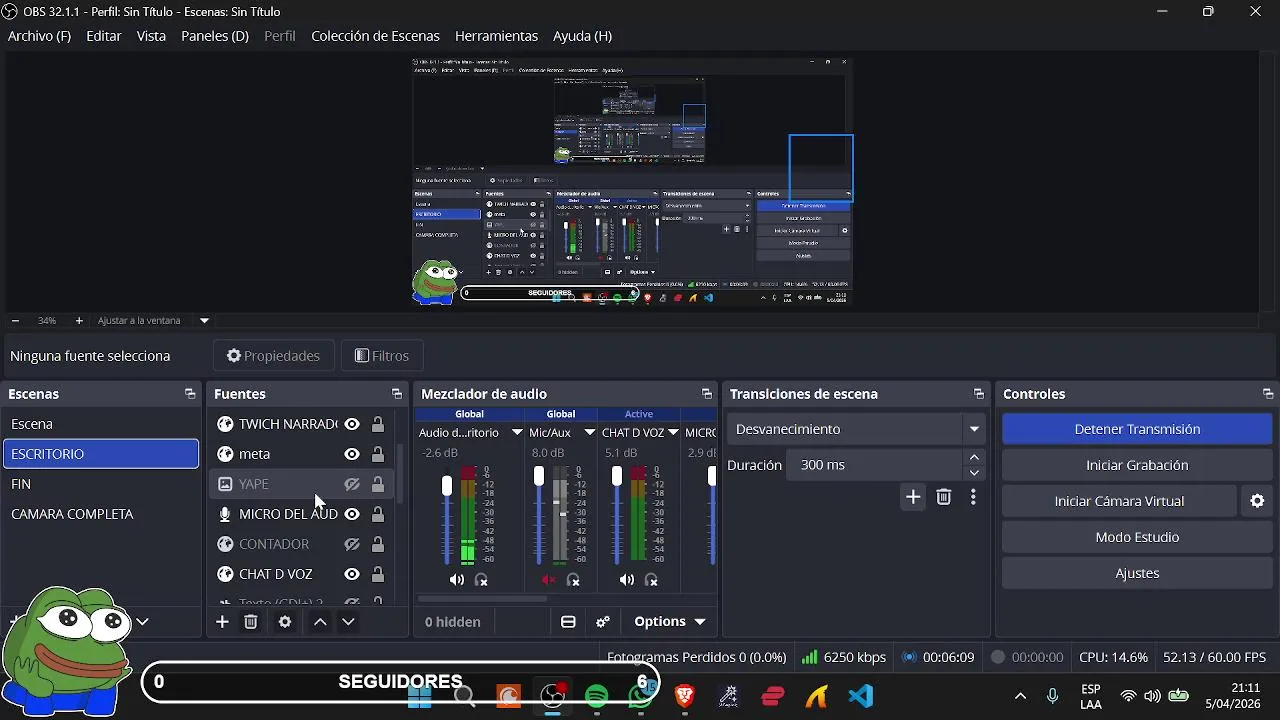Screen dimensions: 1280x720
Task: Open the Vista menu
Action: point(151,36)
